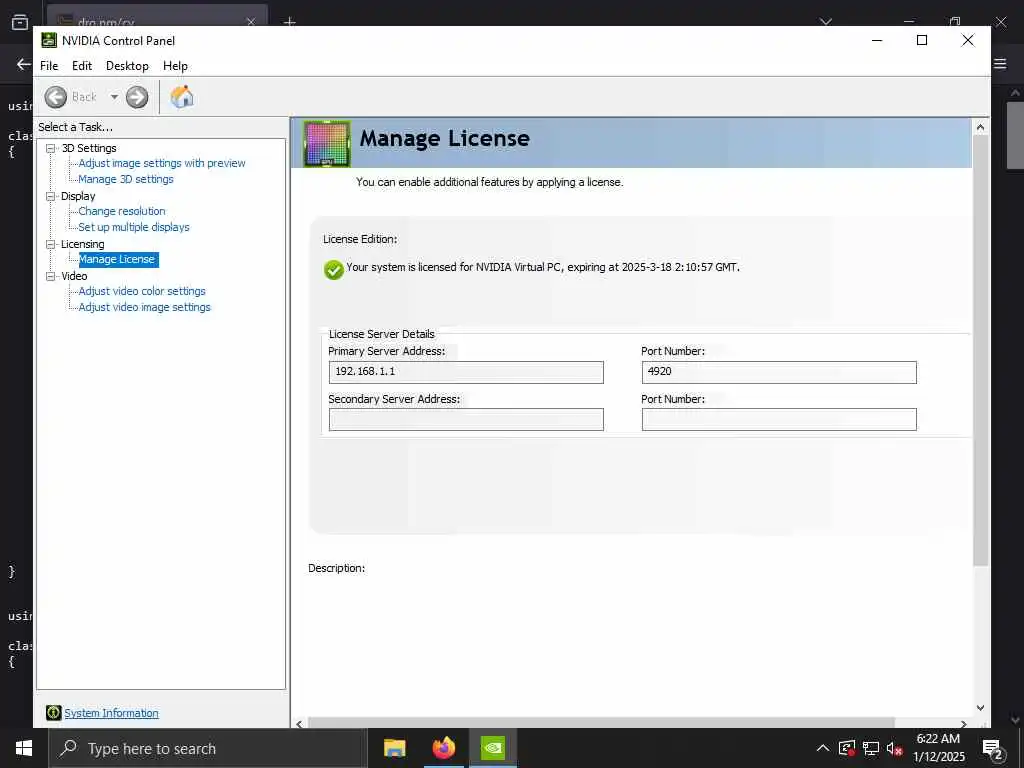Open the System Information link

tap(112, 713)
